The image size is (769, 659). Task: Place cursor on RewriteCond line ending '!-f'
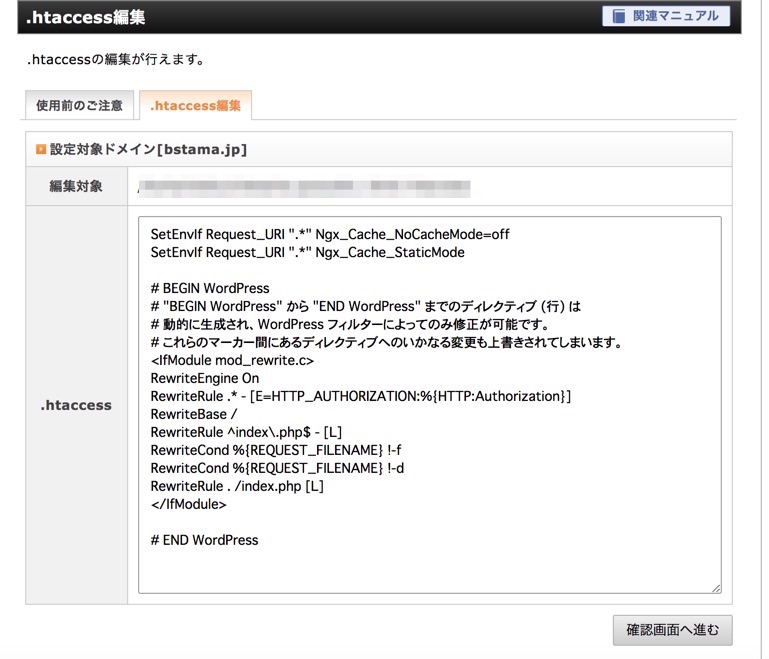(x=275, y=450)
